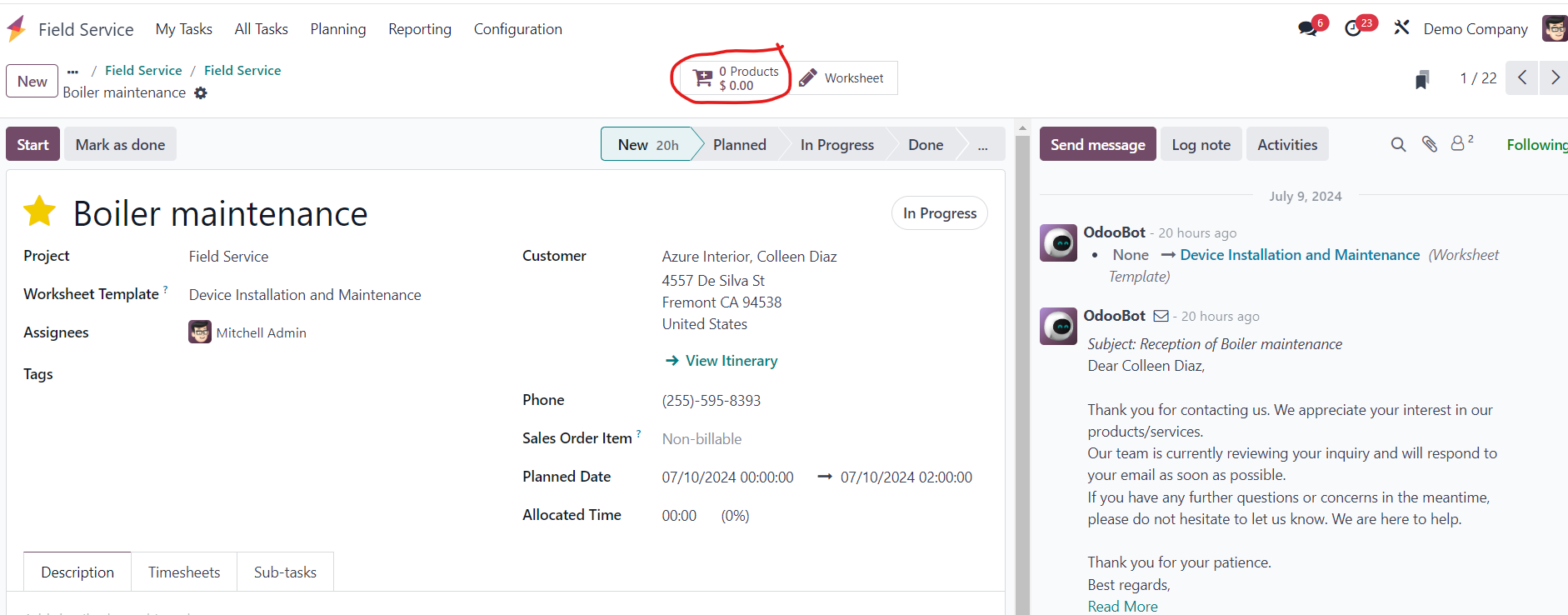
Task: Click the phone number (255)-595-8393
Action: coord(711,401)
